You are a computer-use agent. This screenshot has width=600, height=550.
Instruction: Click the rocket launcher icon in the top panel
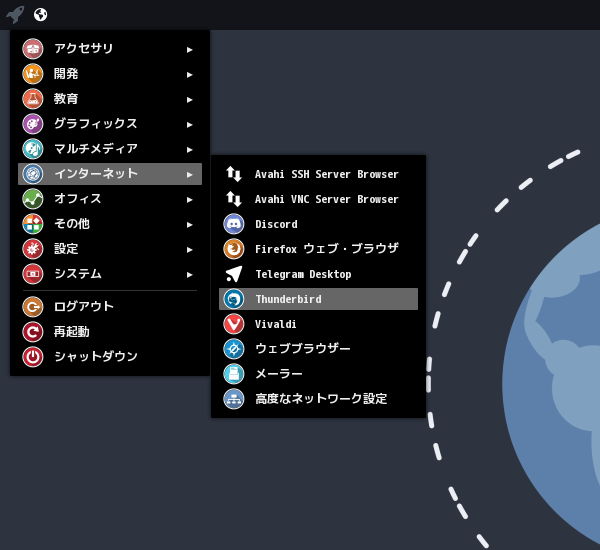tap(15, 15)
